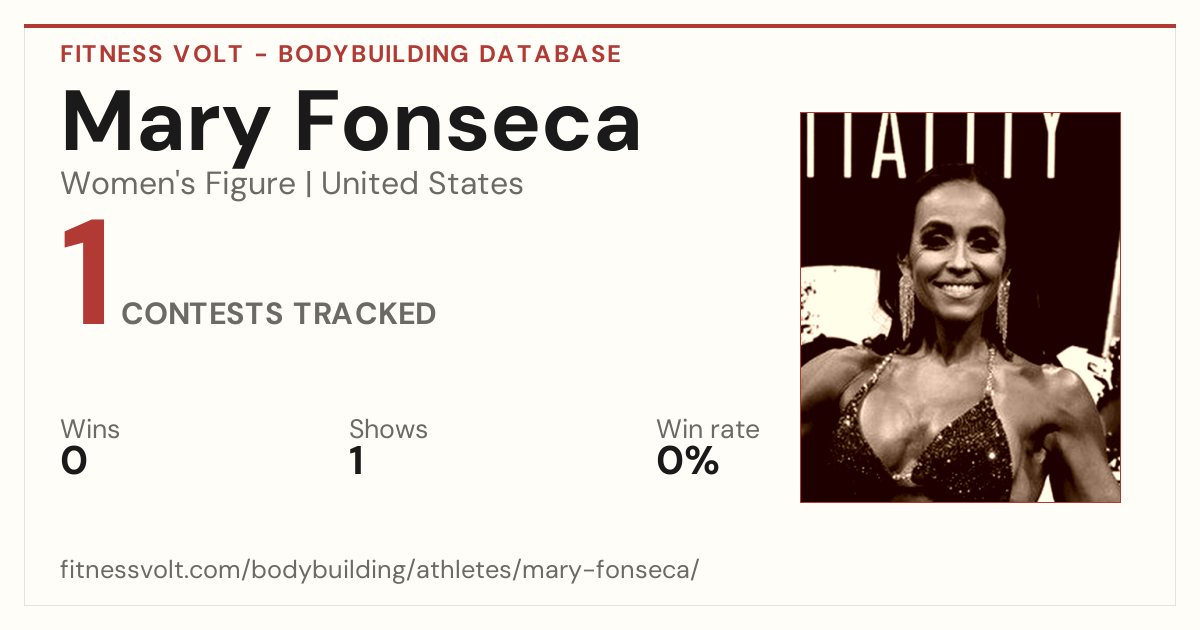Select the Contests Tracked label

tap(279, 314)
